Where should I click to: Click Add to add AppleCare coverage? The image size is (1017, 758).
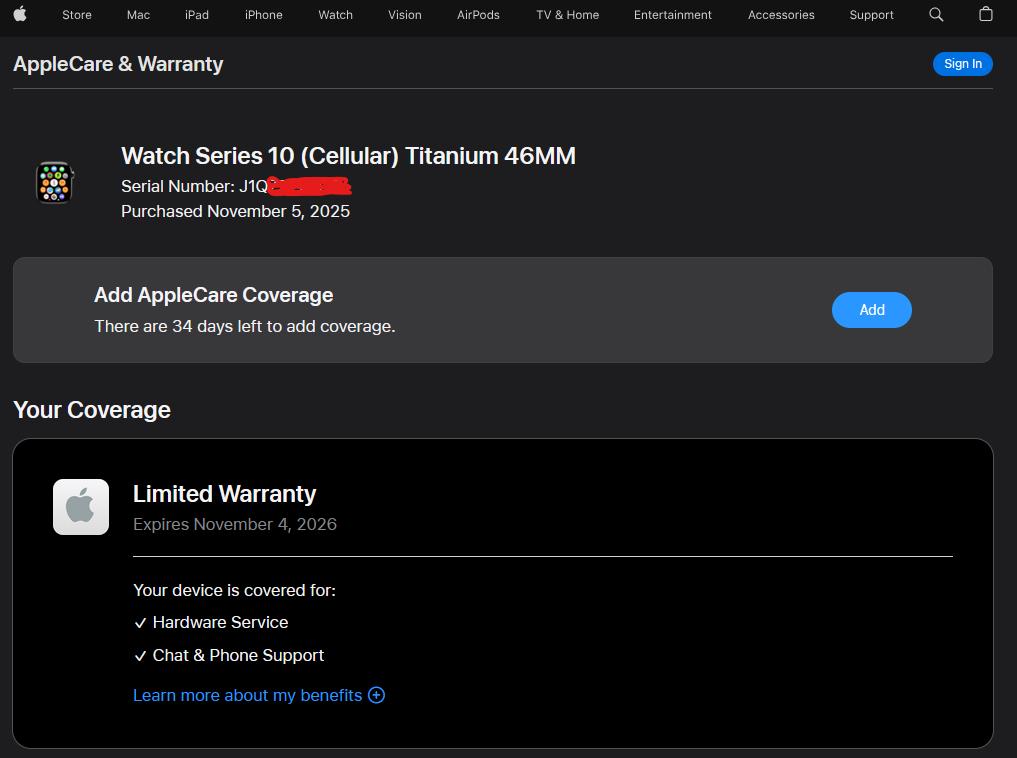(x=871, y=310)
